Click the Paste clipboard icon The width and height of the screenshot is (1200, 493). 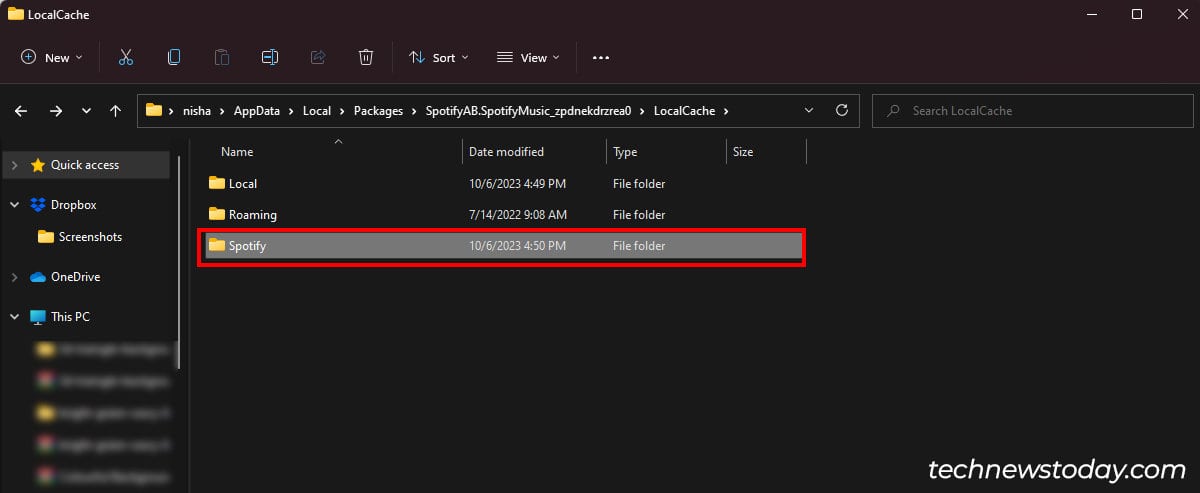(222, 58)
